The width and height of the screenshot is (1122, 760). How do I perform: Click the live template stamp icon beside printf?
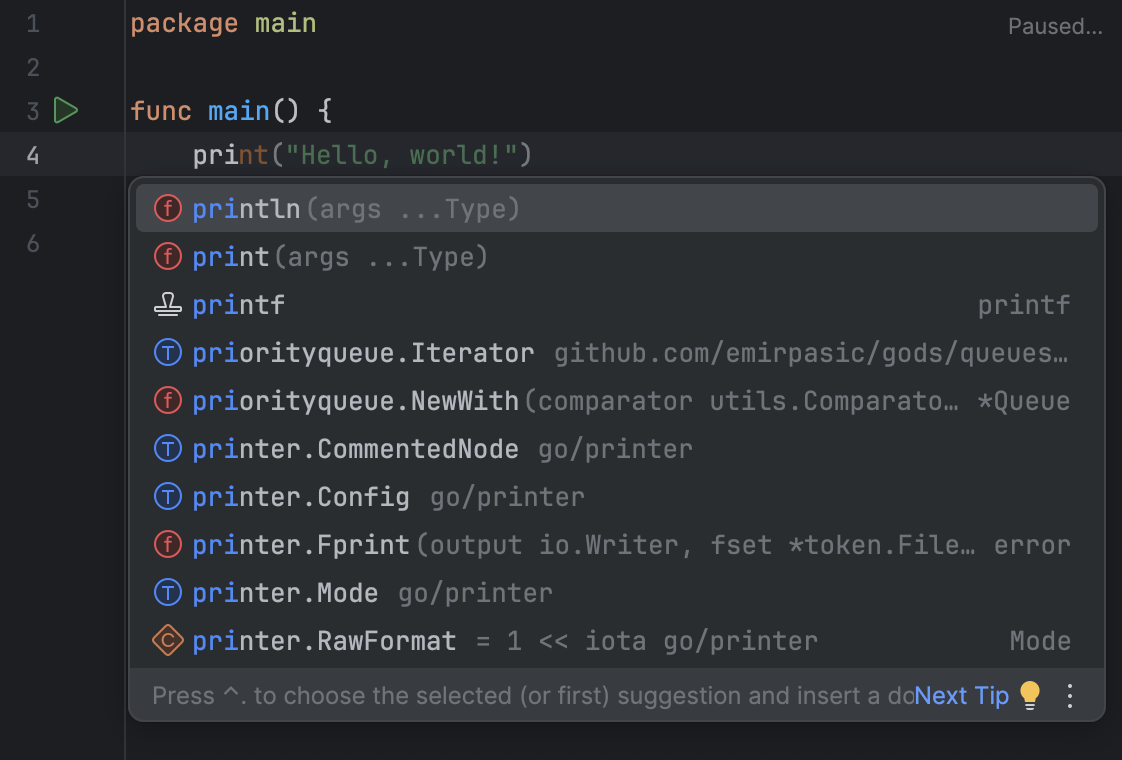pos(167,304)
